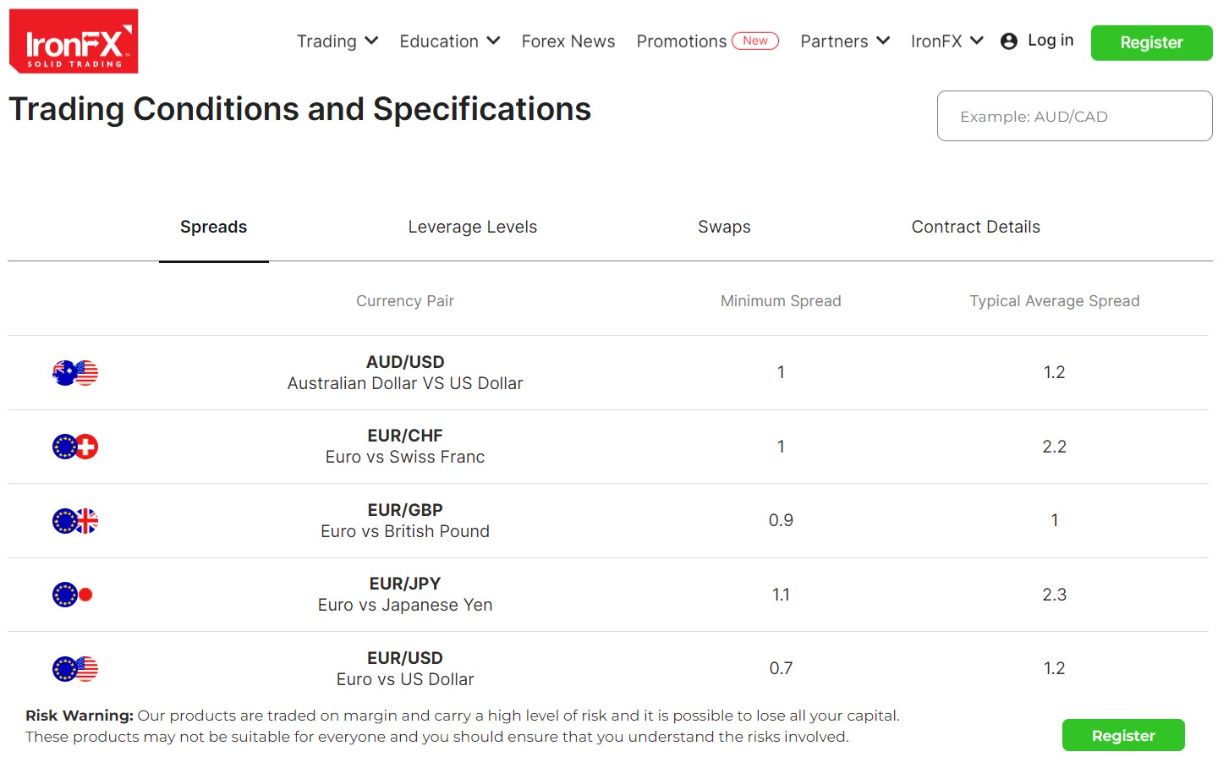The width and height of the screenshot is (1227, 768).
Task: Click the AUD/USD flag pair icon
Action: pyautogui.click(x=75, y=373)
